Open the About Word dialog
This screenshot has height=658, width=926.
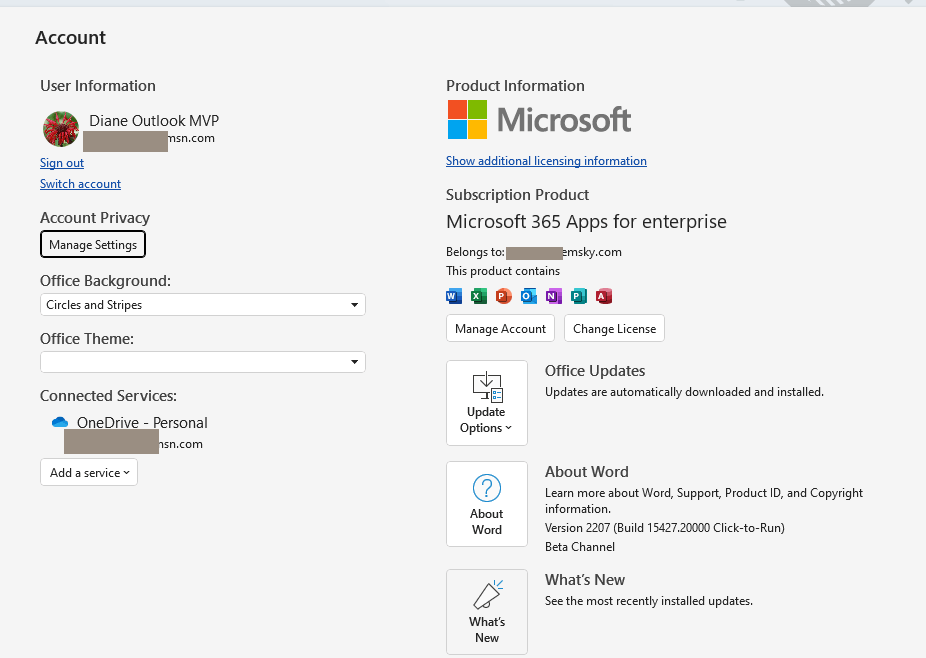point(487,504)
